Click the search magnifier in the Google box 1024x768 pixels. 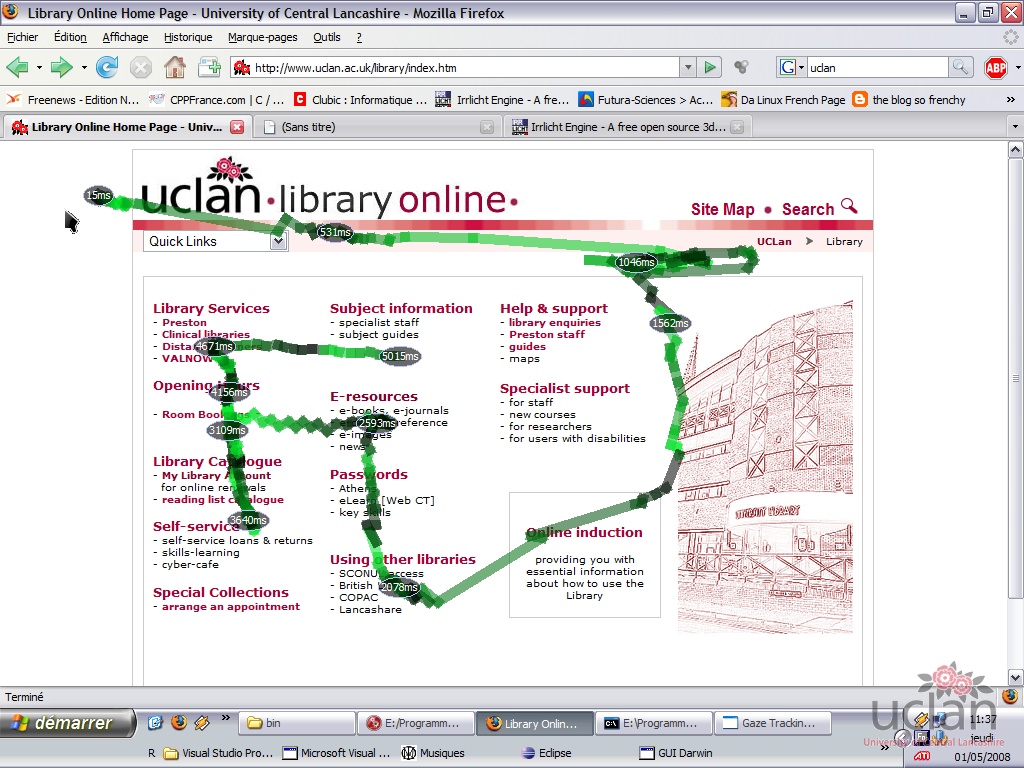point(960,67)
